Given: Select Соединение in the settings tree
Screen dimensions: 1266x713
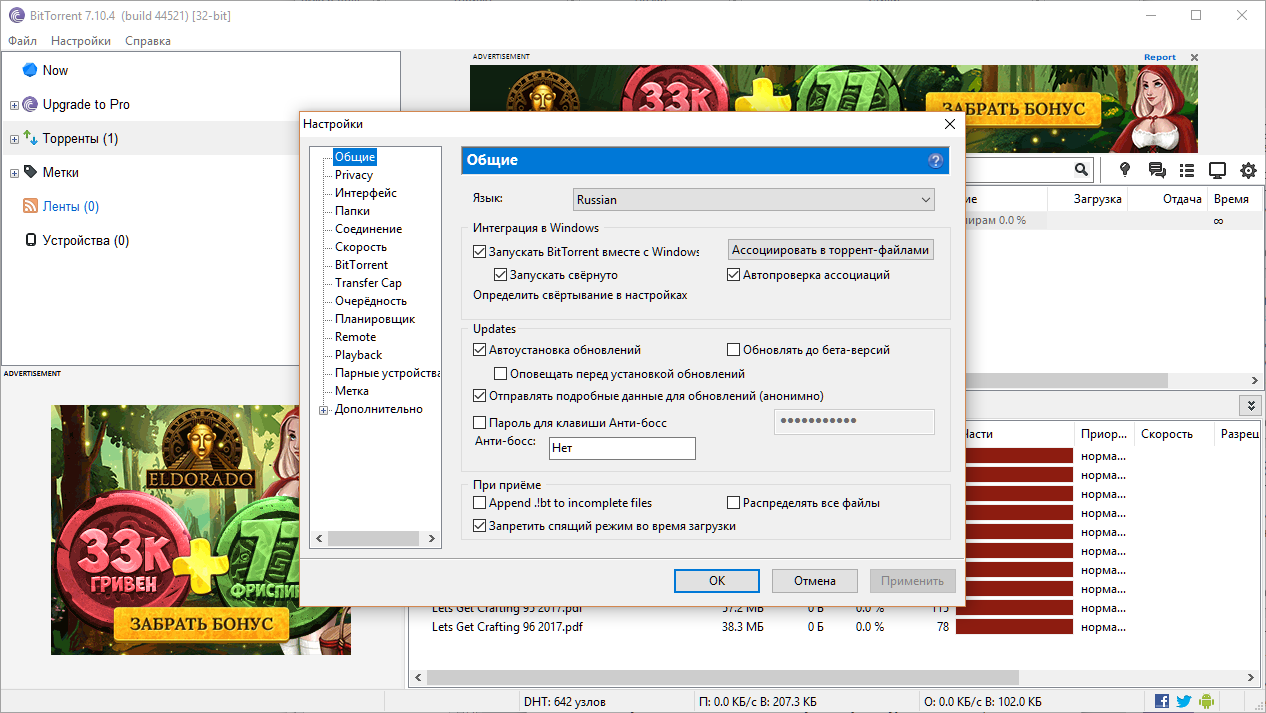Looking at the screenshot, I should click(369, 229).
